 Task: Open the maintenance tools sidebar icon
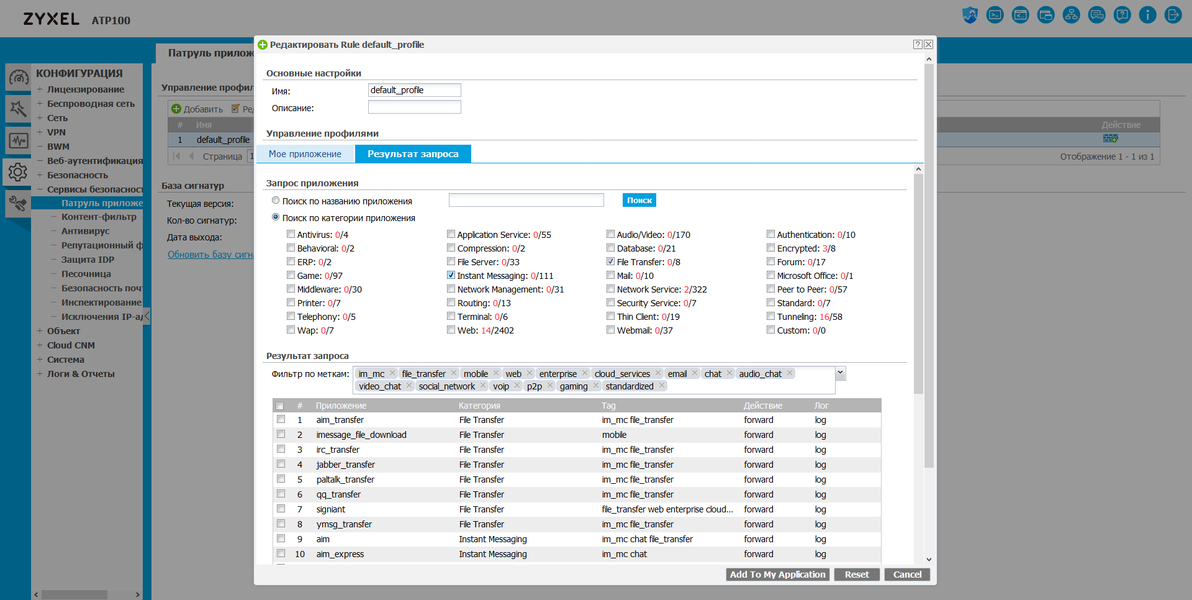coord(18,203)
